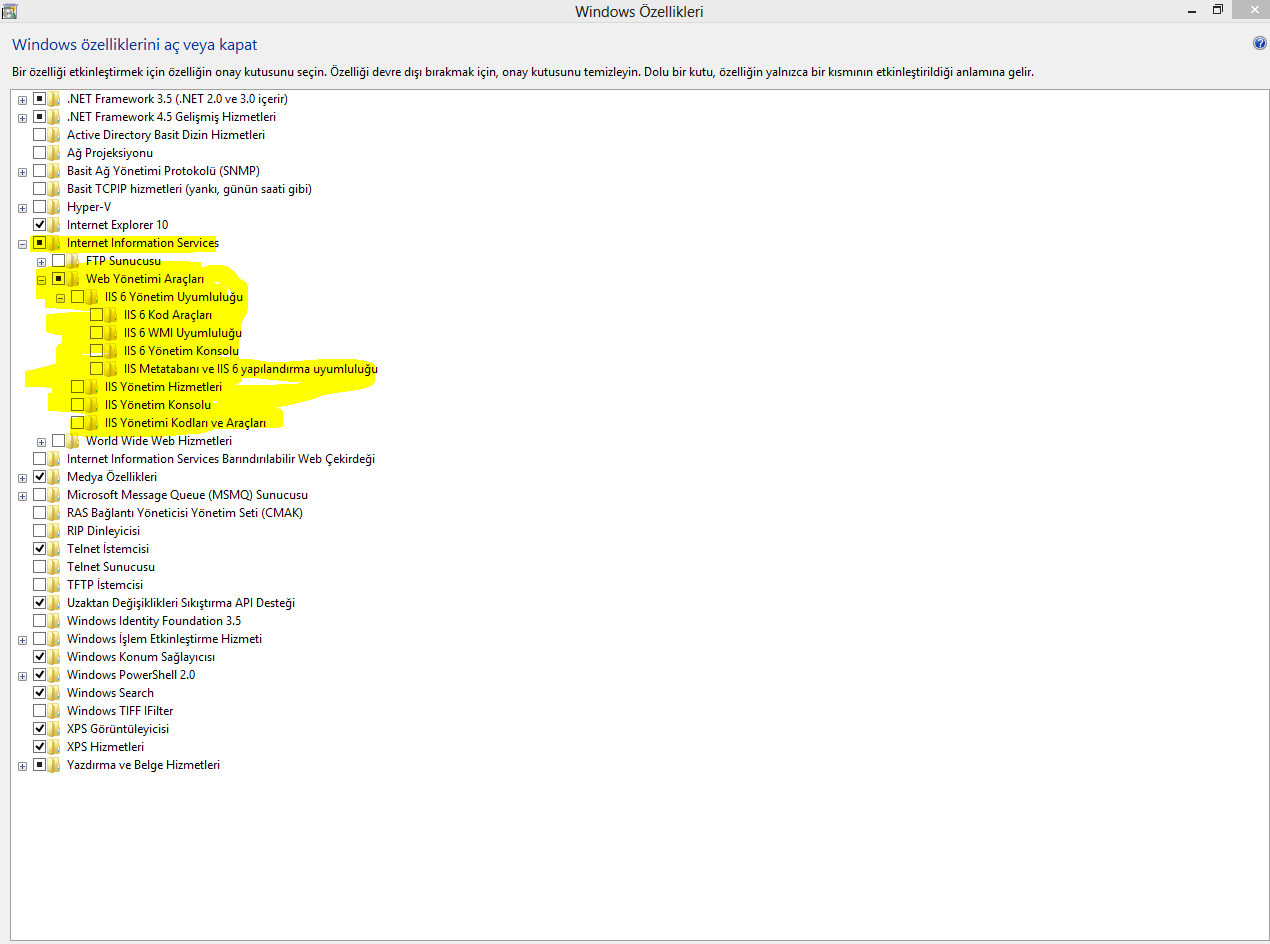The height and width of the screenshot is (944, 1270).
Task: Expand the Hyper-V tree node
Action: (22, 208)
